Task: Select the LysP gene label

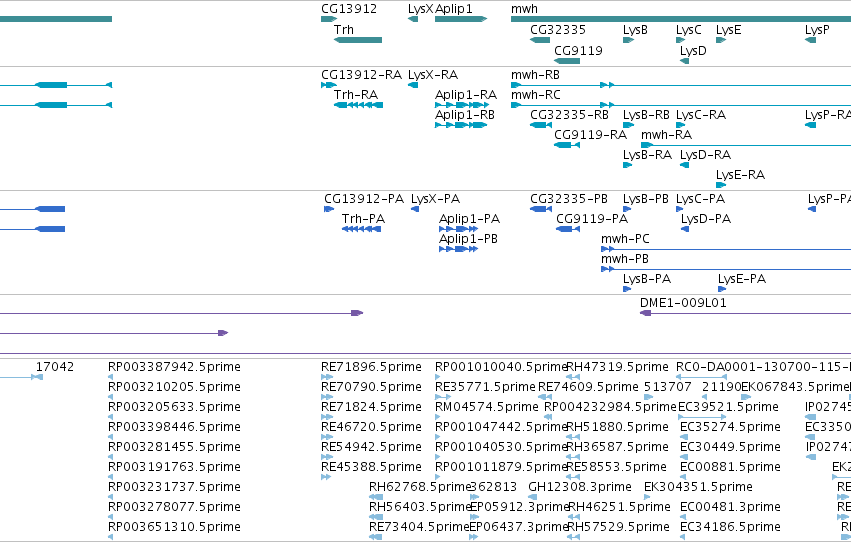Action: coord(817,30)
